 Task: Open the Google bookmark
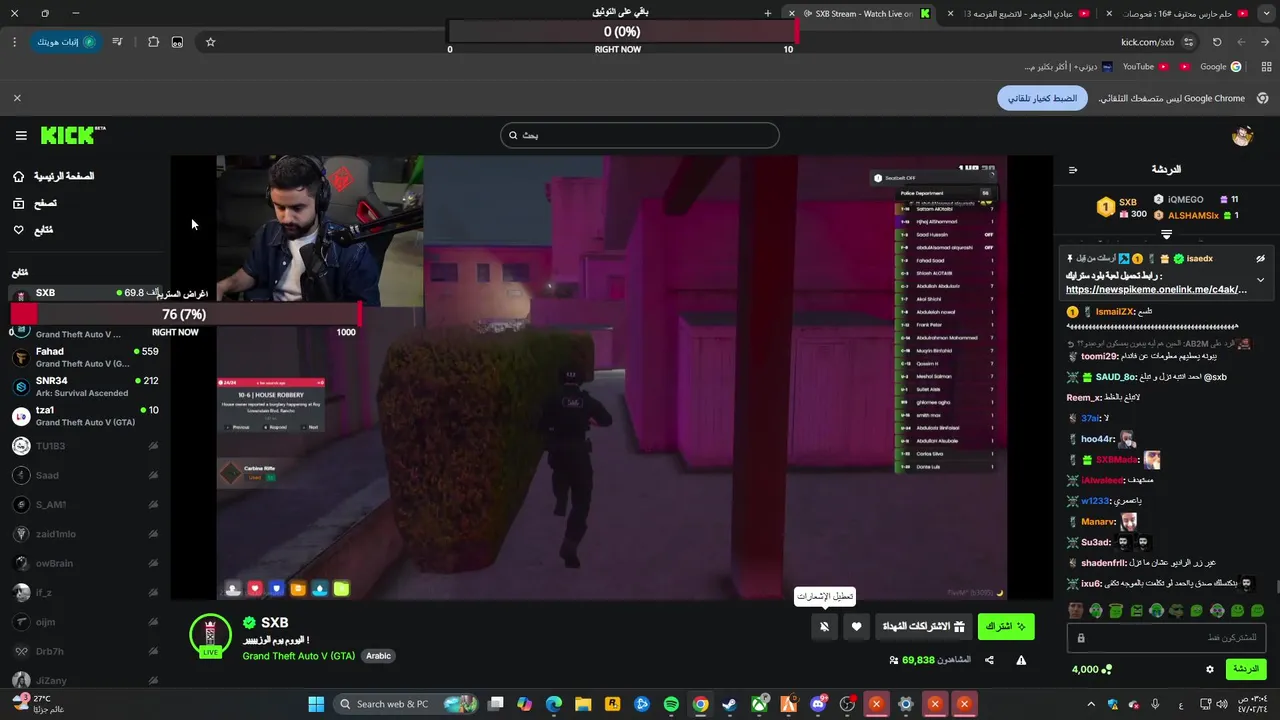(x=1220, y=67)
